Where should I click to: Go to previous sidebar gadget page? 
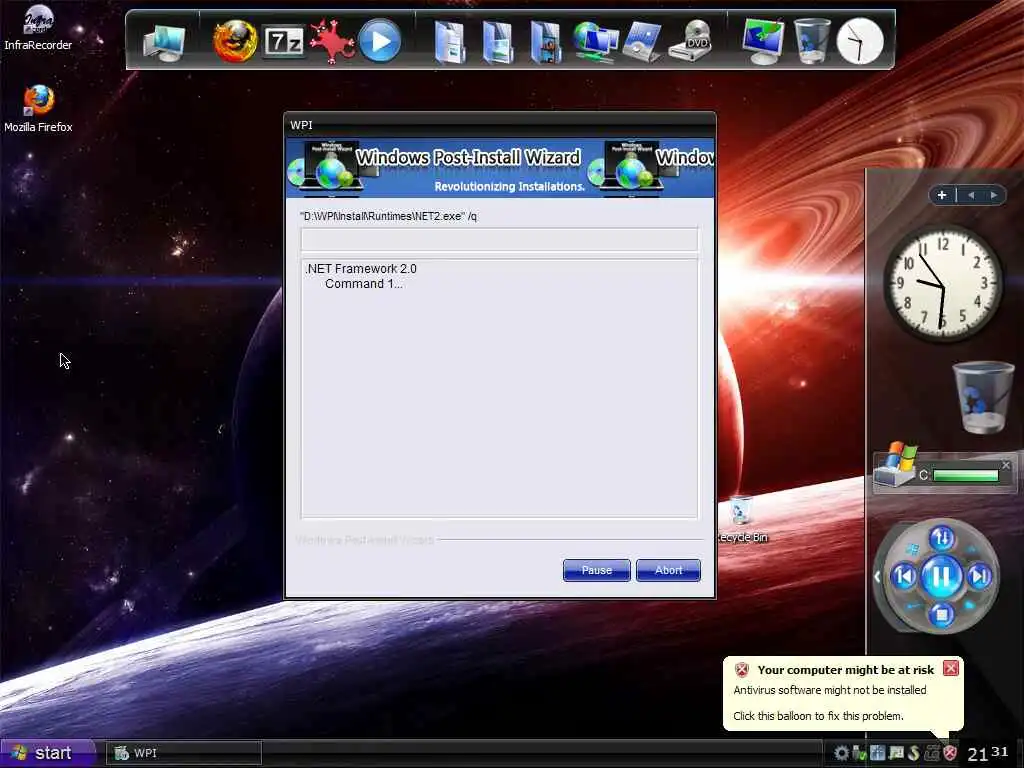[971, 195]
